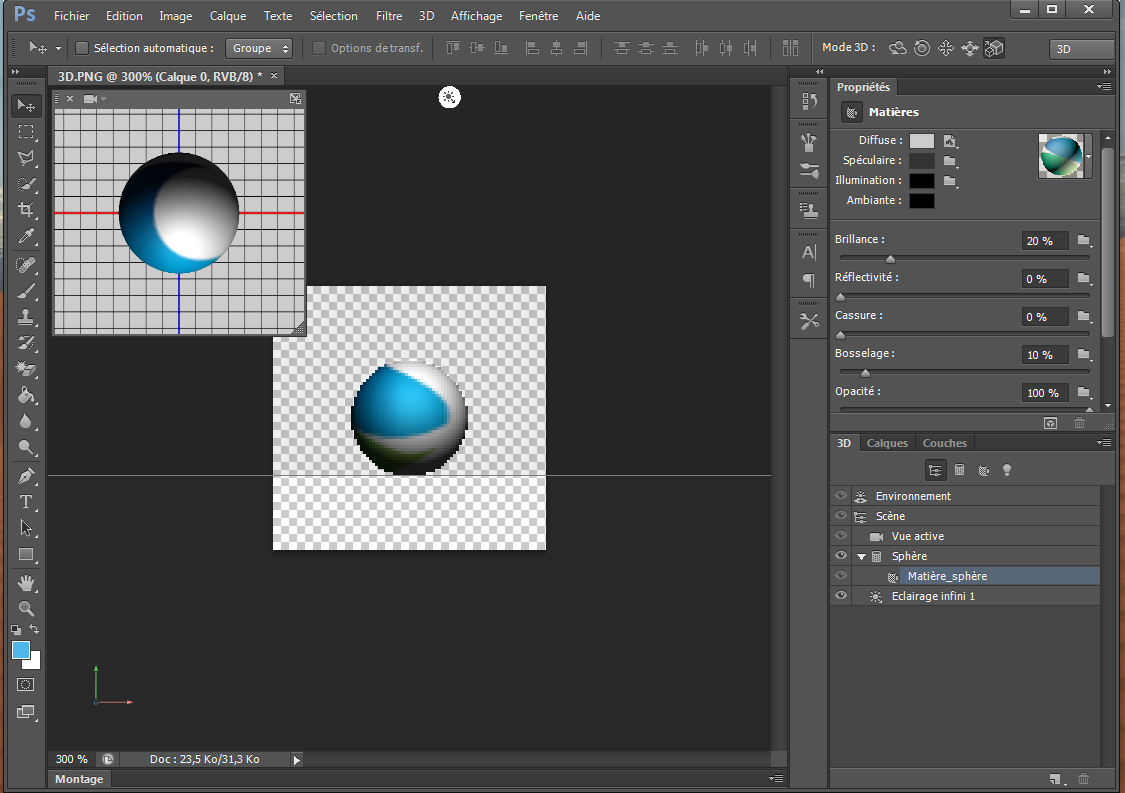Image resolution: width=1125 pixels, height=793 pixels.
Task: Select the Pen tool
Action: [x=27, y=475]
